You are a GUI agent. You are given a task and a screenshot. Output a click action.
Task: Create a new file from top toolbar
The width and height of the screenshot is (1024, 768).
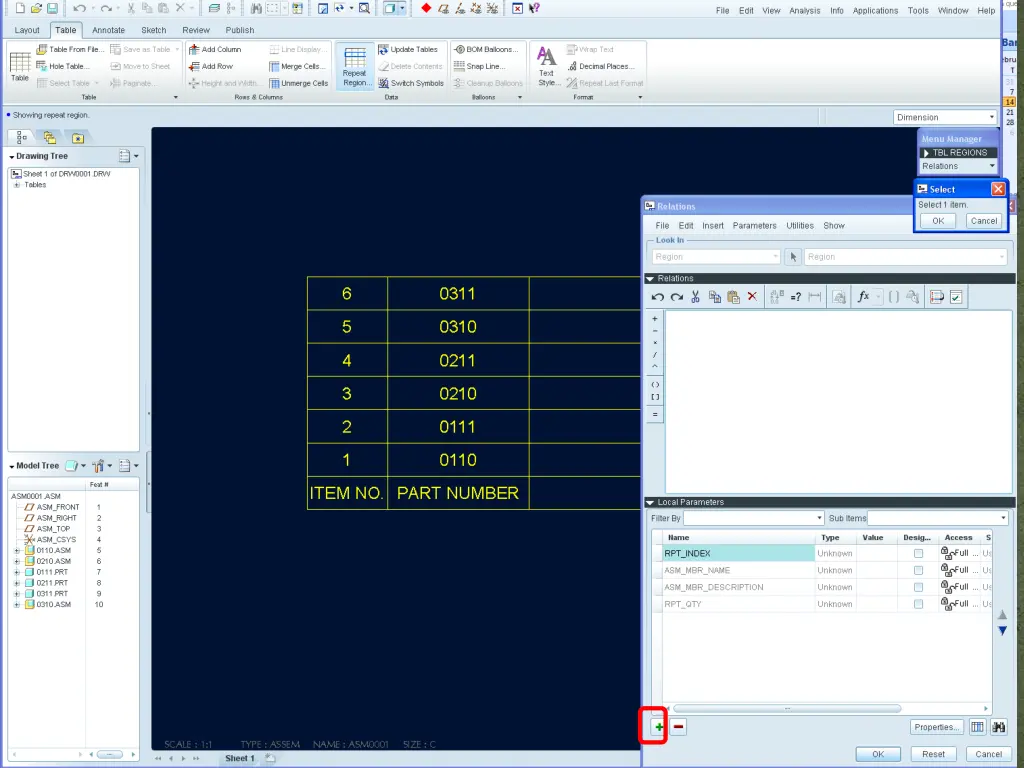[x=20, y=8]
